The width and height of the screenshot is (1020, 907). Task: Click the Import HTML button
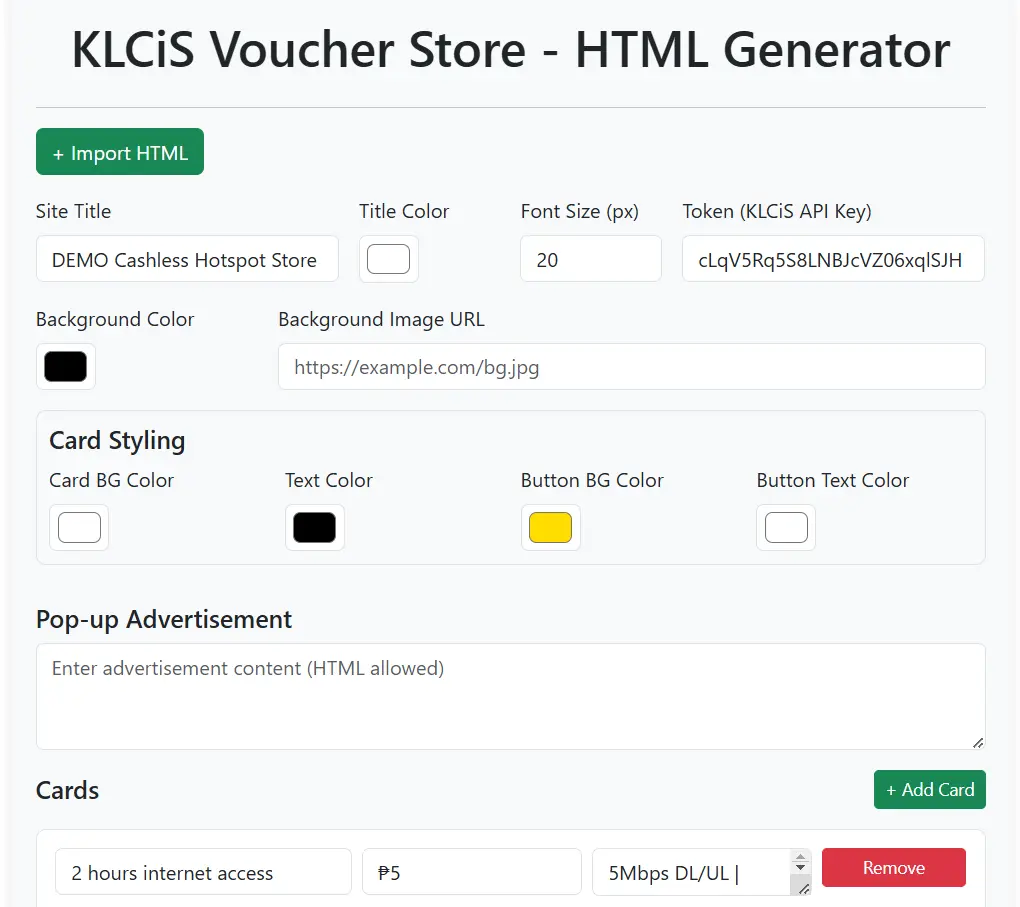click(x=120, y=152)
